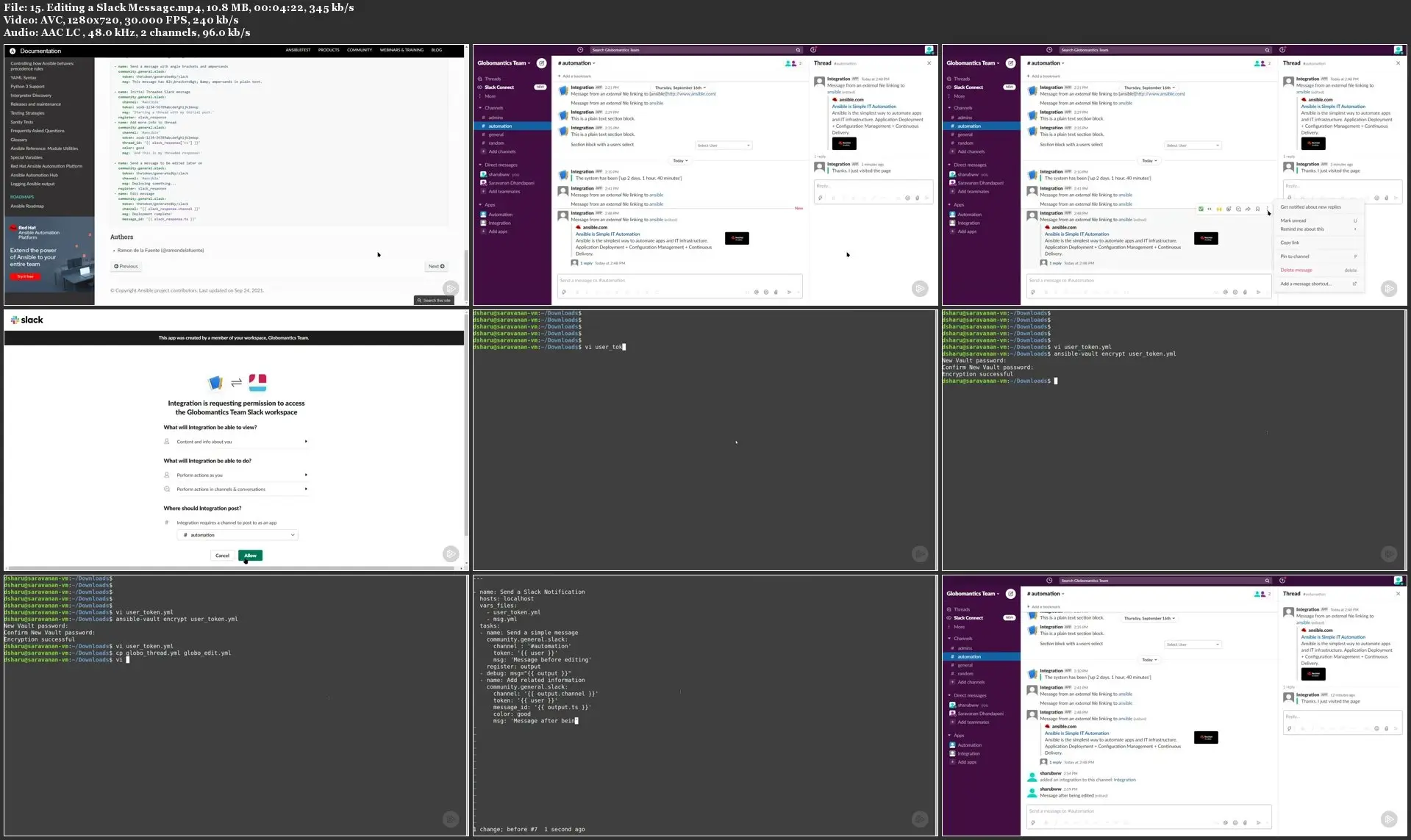Open the 'random' channel in the context-menu Slack frame
This screenshot has width=1411, height=840.
pyautogui.click(x=965, y=143)
